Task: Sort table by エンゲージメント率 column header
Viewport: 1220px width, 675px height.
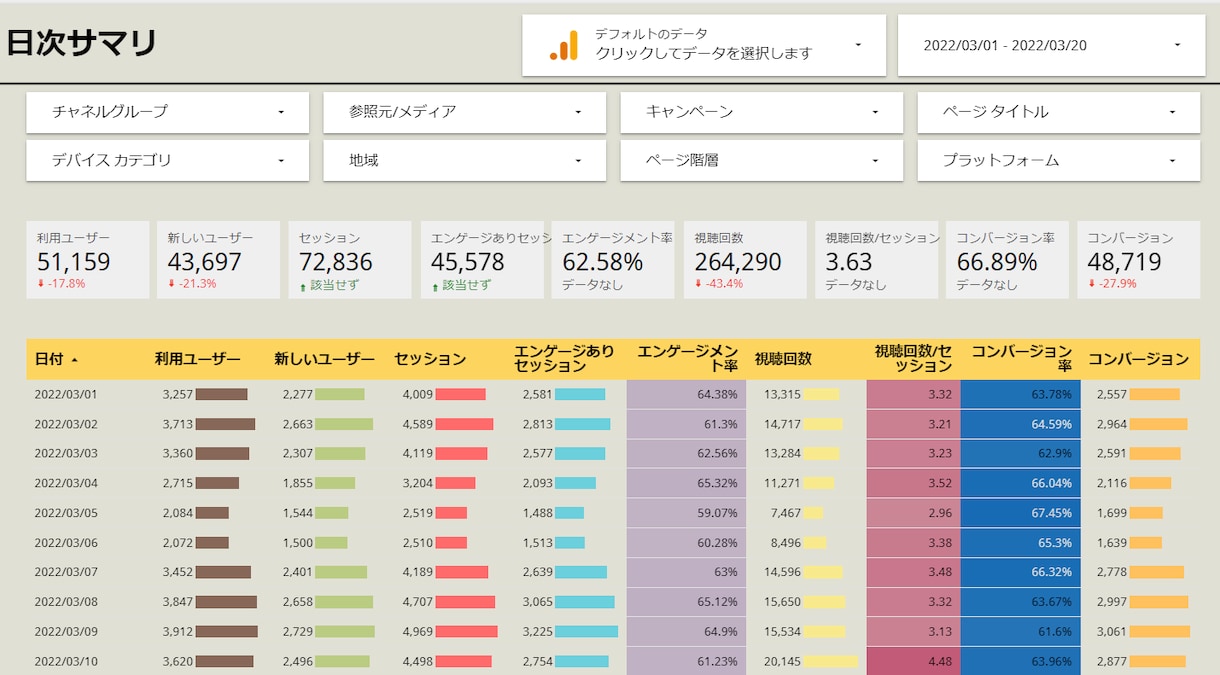Action: [688, 359]
